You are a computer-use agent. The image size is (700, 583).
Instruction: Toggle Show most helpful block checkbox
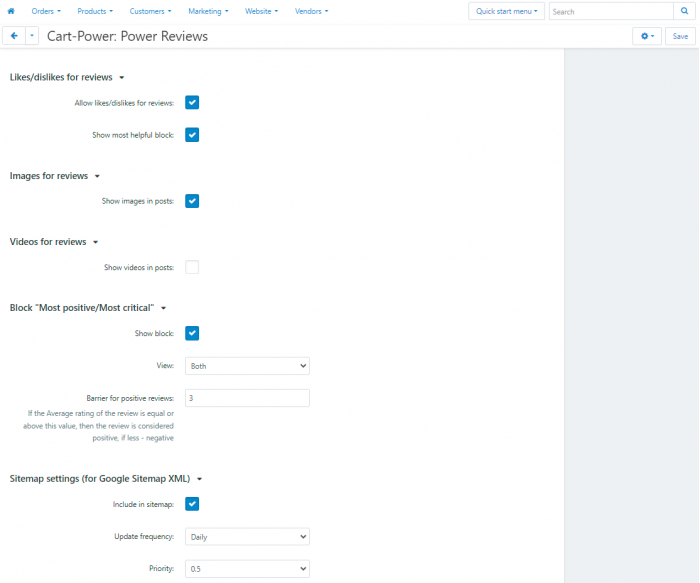192,135
